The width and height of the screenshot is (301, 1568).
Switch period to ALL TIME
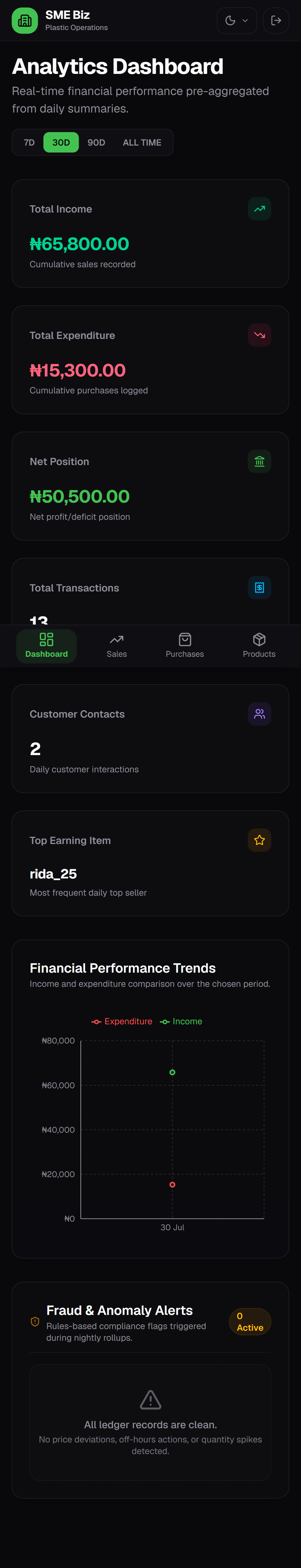tap(142, 143)
